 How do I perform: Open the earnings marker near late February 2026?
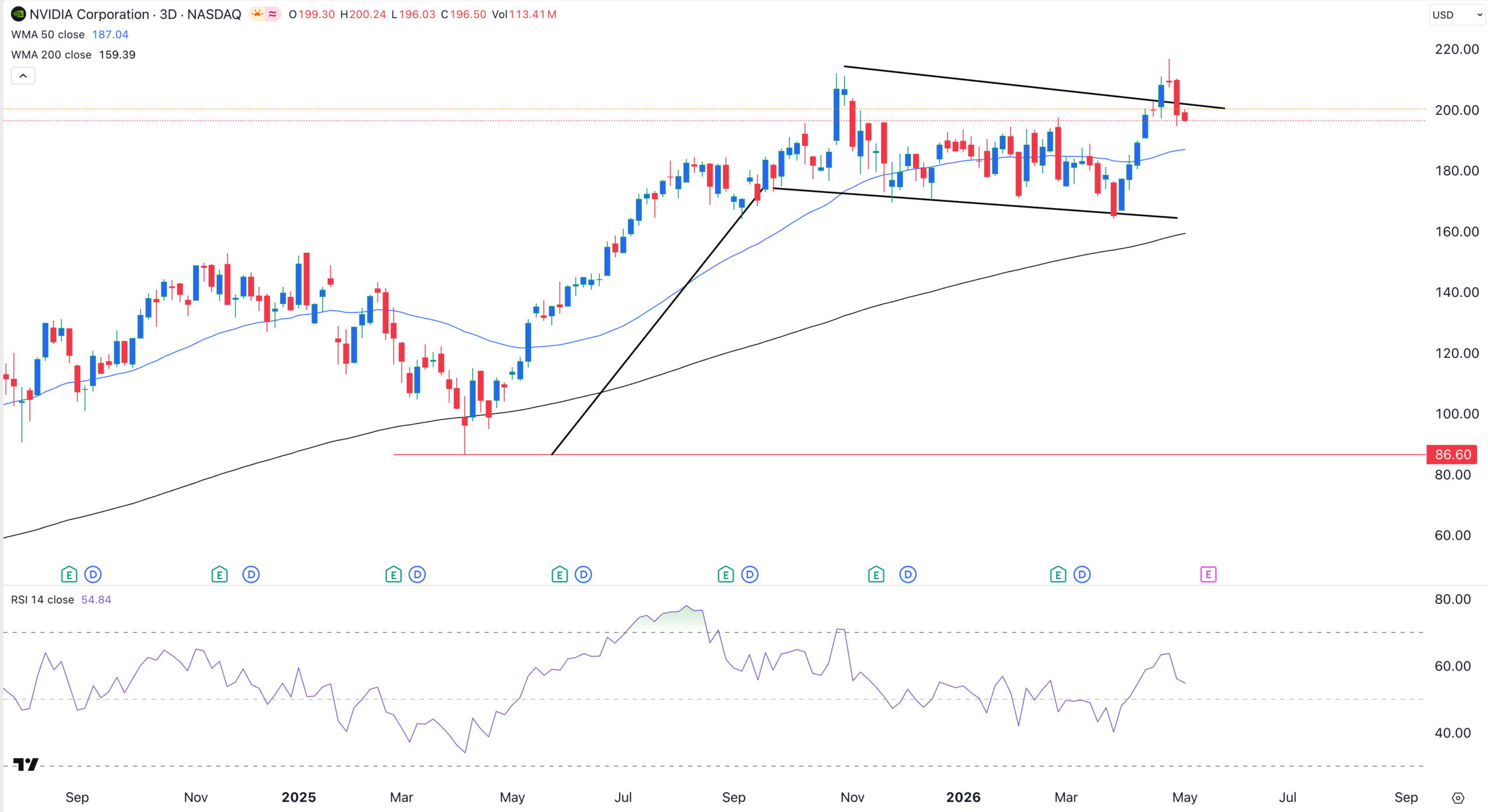tap(1058, 575)
